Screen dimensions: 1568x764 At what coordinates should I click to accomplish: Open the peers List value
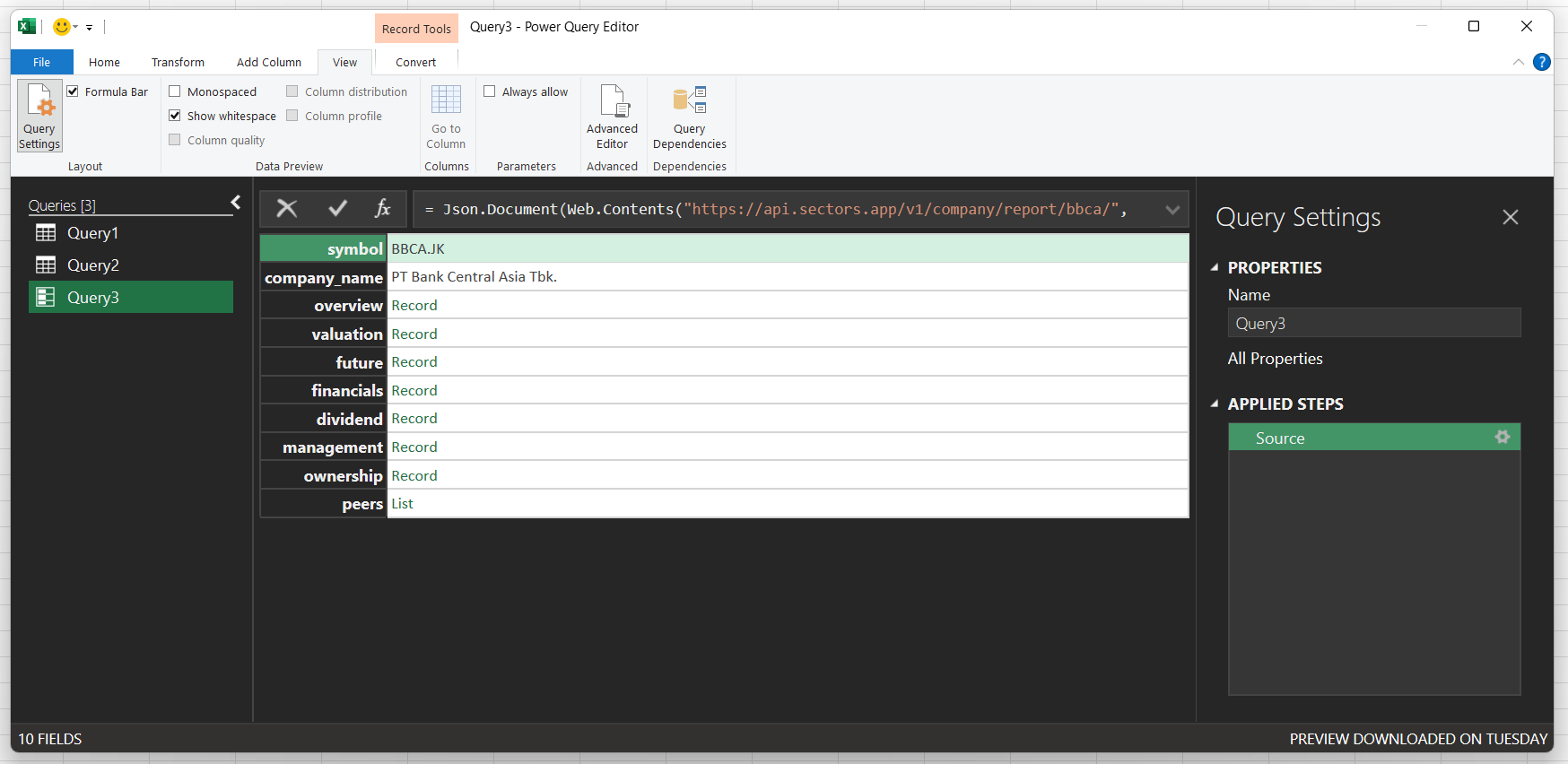point(402,504)
